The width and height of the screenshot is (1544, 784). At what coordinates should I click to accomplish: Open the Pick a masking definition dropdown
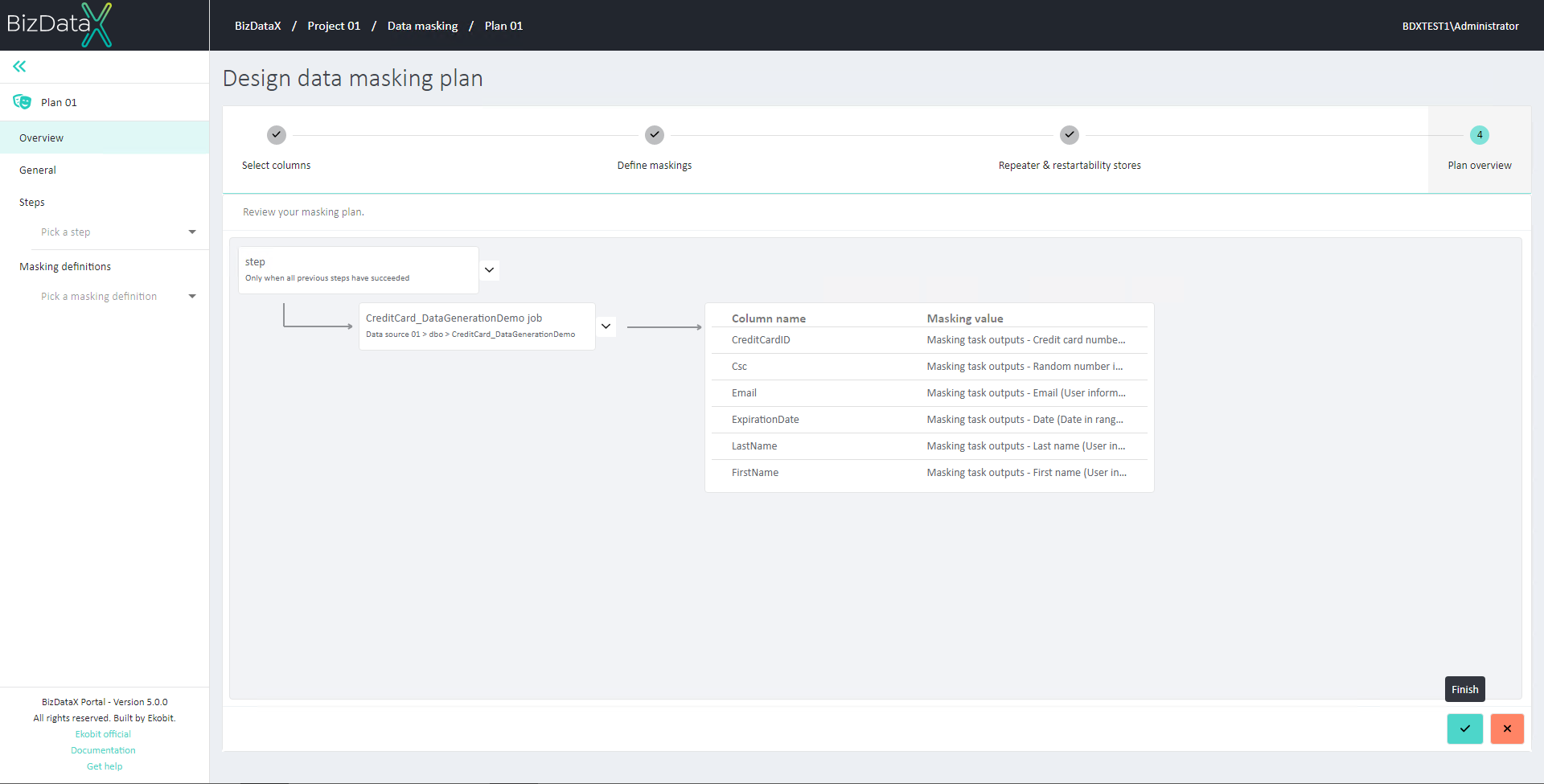coord(118,297)
